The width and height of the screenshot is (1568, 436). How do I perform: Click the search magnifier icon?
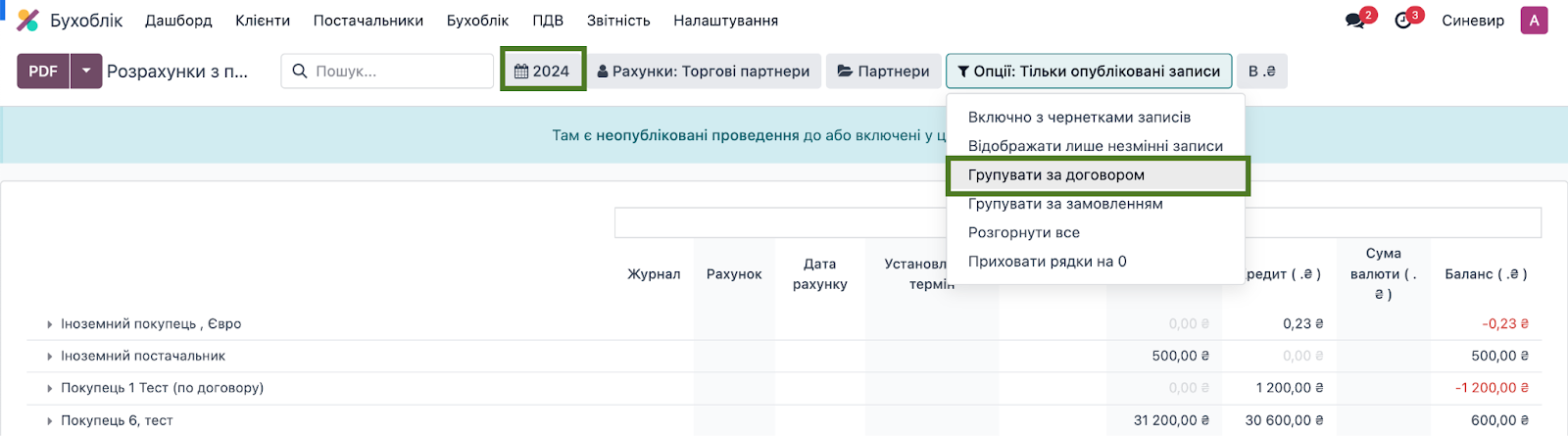[x=299, y=72]
